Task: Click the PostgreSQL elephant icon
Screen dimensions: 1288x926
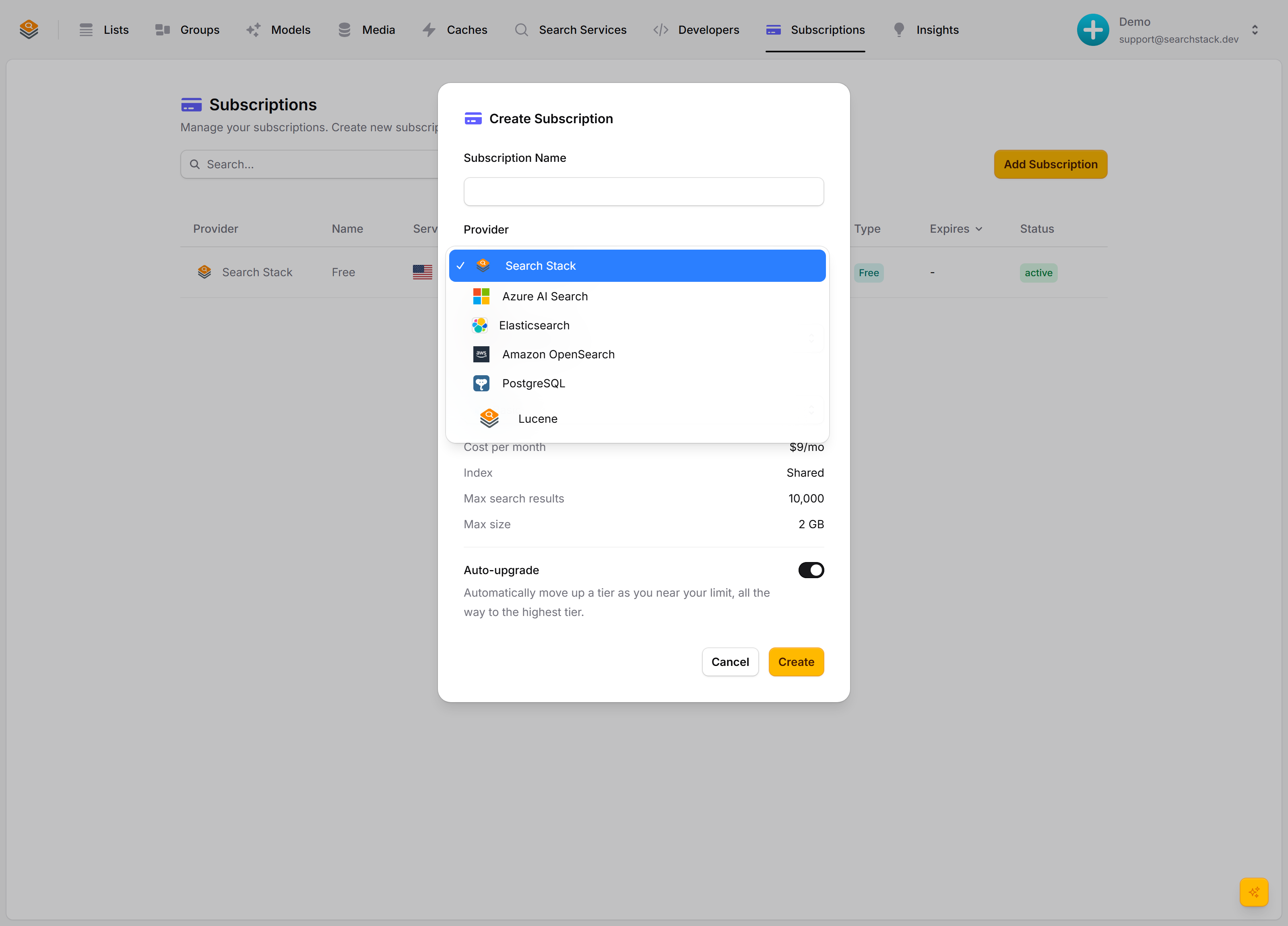Action: (x=481, y=383)
